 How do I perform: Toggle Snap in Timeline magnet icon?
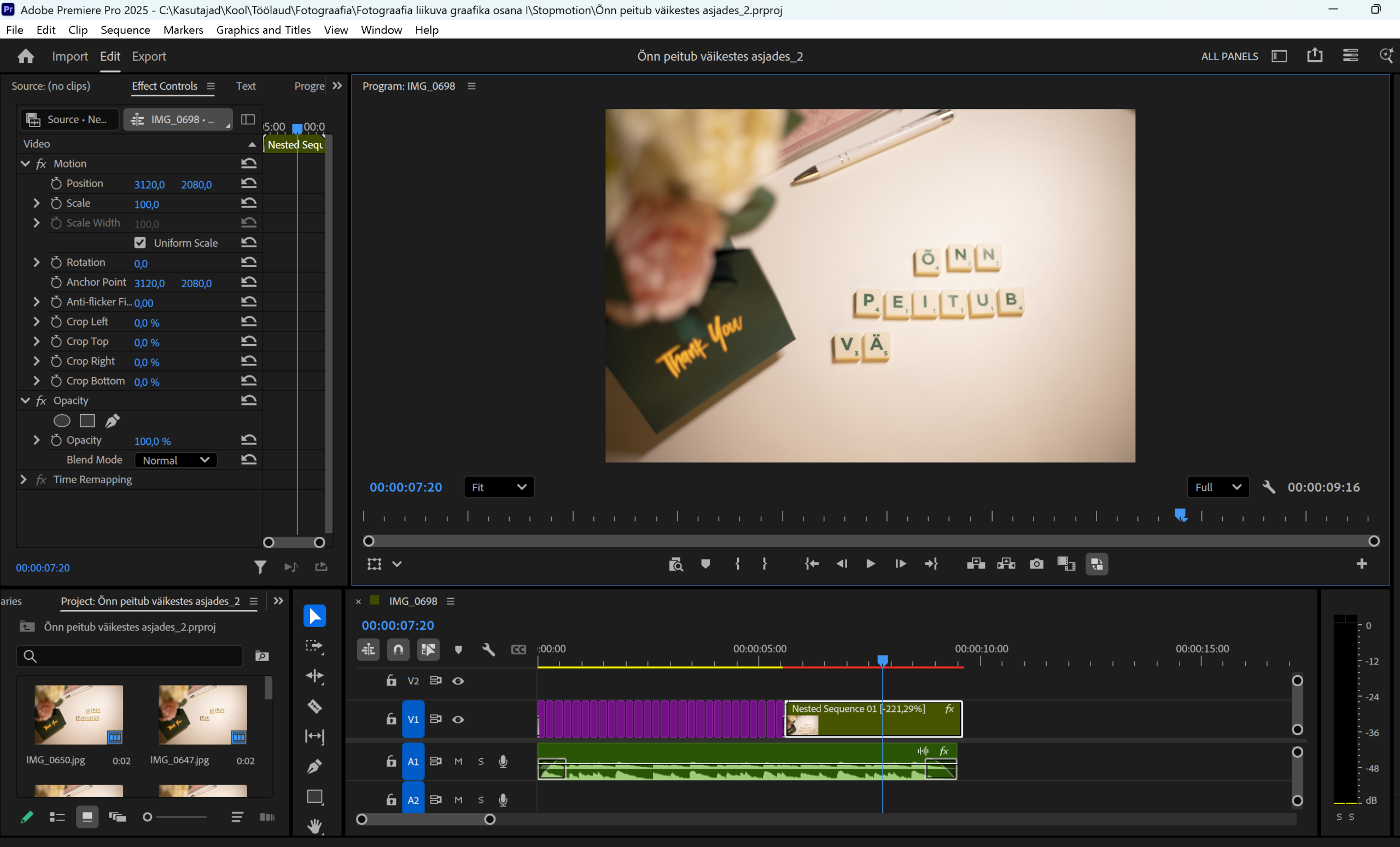tap(398, 649)
